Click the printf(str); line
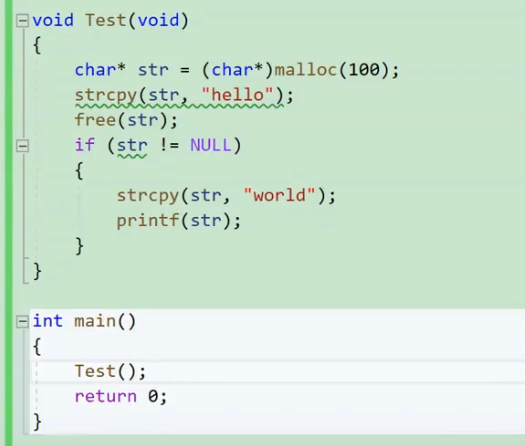The image size is (525, 446). click(178, 221)
